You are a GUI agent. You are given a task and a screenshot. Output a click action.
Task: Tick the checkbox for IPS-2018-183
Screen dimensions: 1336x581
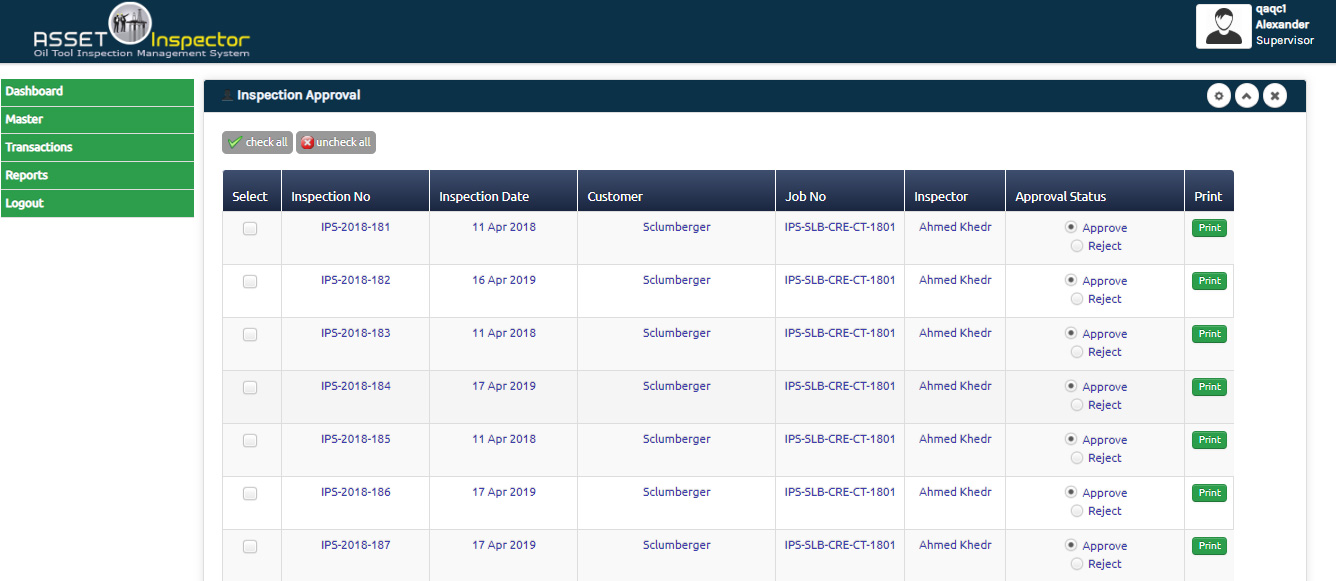[250, 335]
